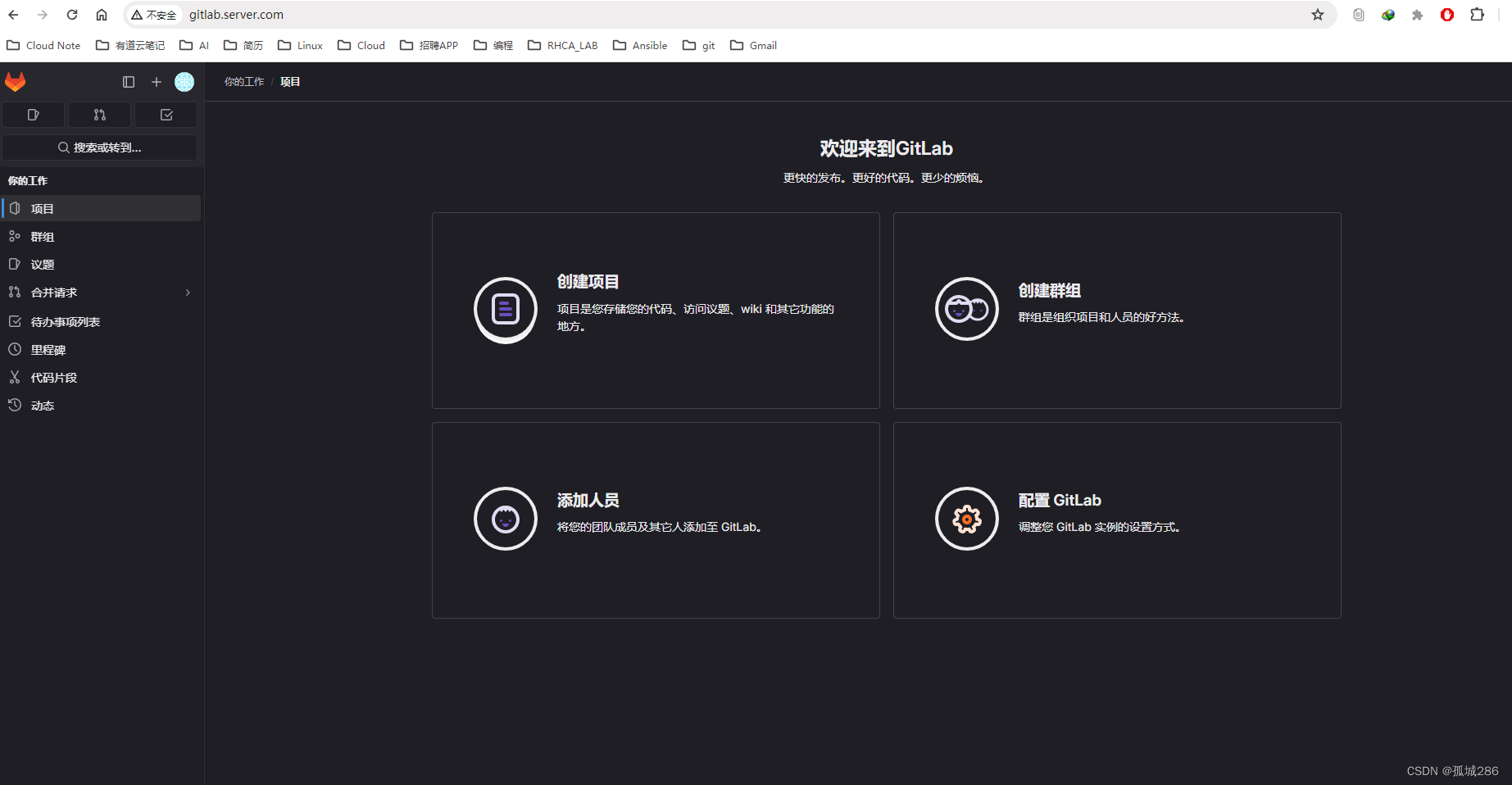Click the 创建群组 card title
Viewport: 1512px width, 785px height.
coord(1049,291)
